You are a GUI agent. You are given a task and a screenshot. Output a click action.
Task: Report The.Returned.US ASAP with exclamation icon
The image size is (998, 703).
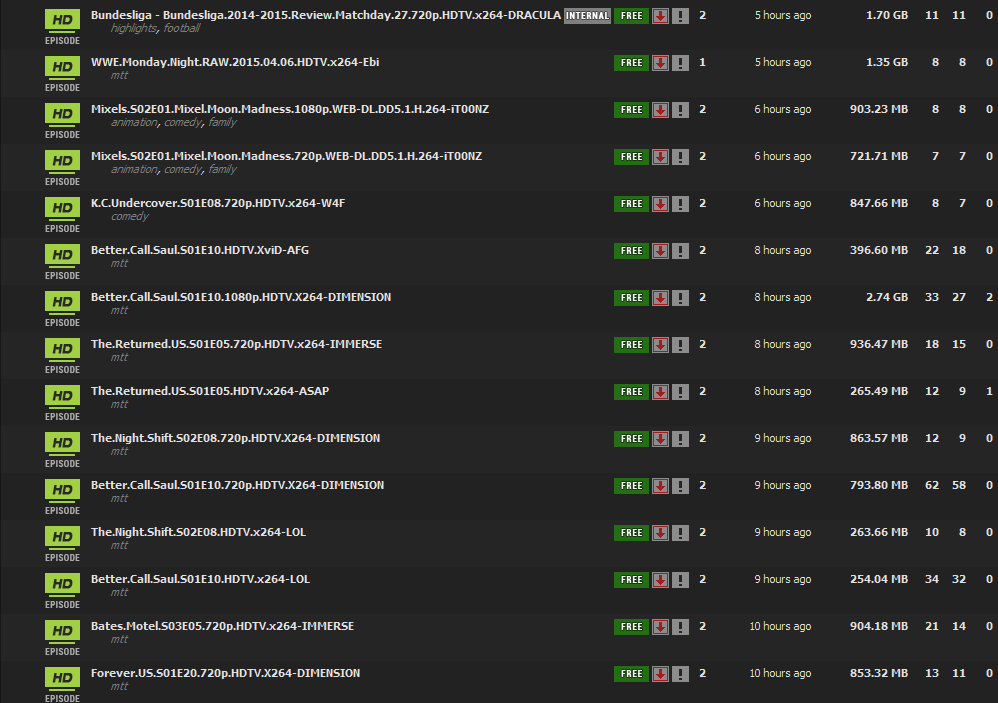[x=680, y=393]
